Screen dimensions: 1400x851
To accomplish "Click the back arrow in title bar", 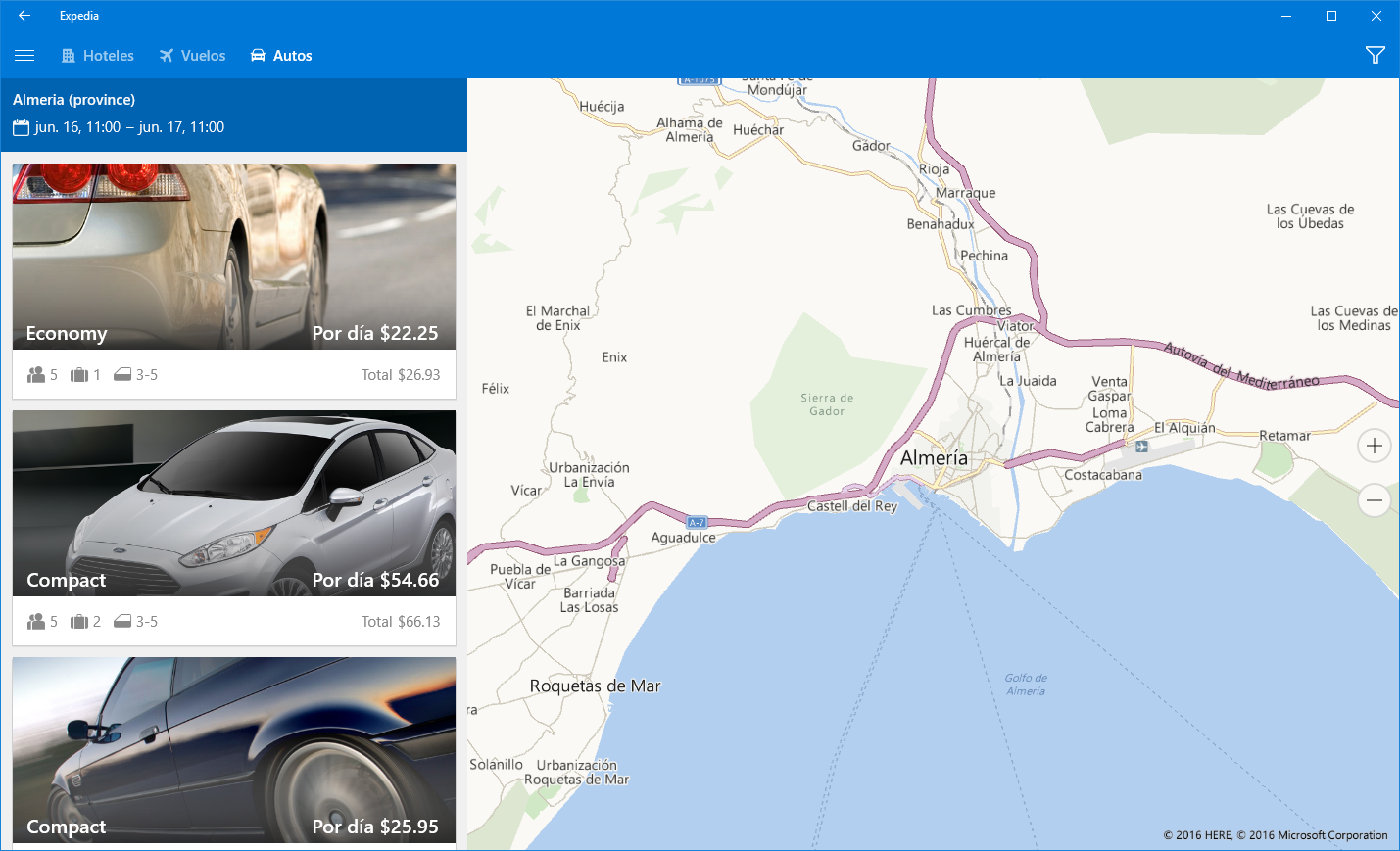I will click(x=24, y=16).
